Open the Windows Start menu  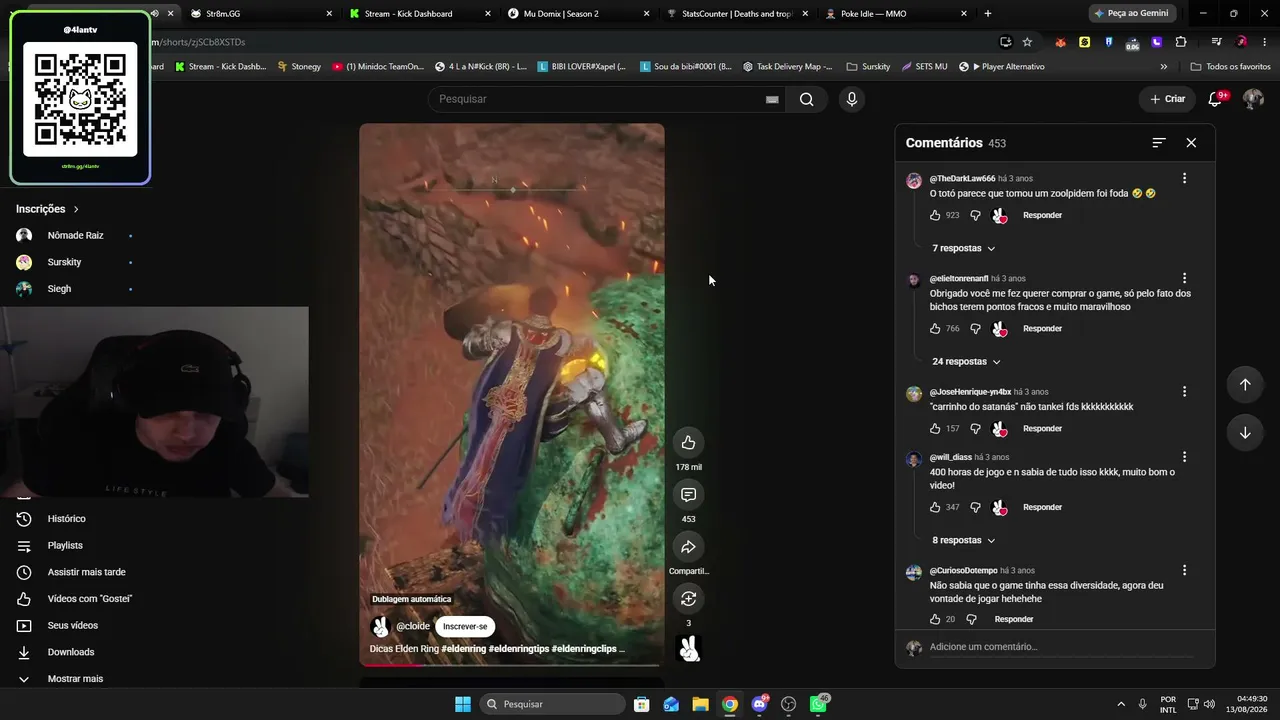tap(463, 704)
